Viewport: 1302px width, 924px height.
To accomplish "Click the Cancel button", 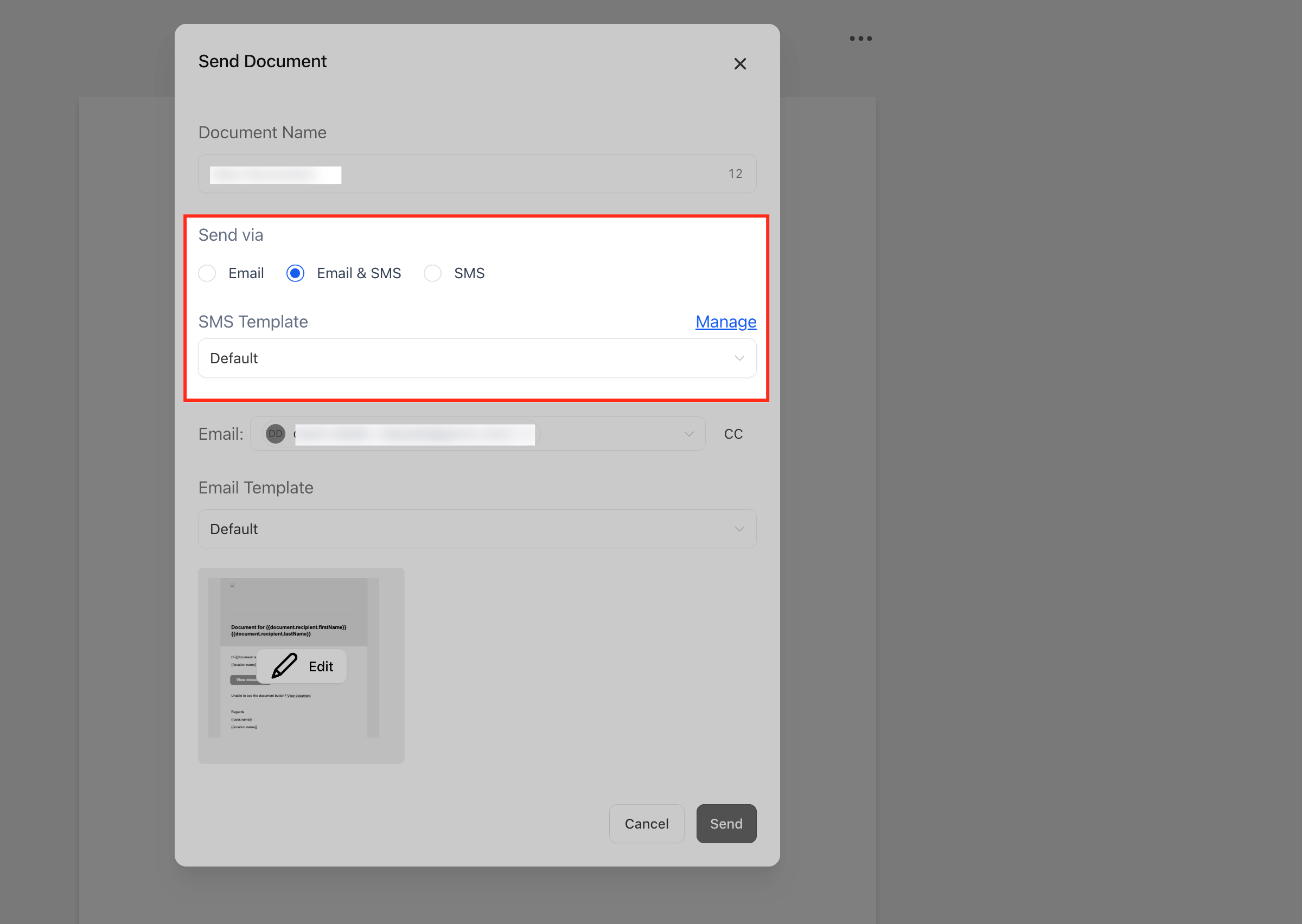I will [646, 823].
